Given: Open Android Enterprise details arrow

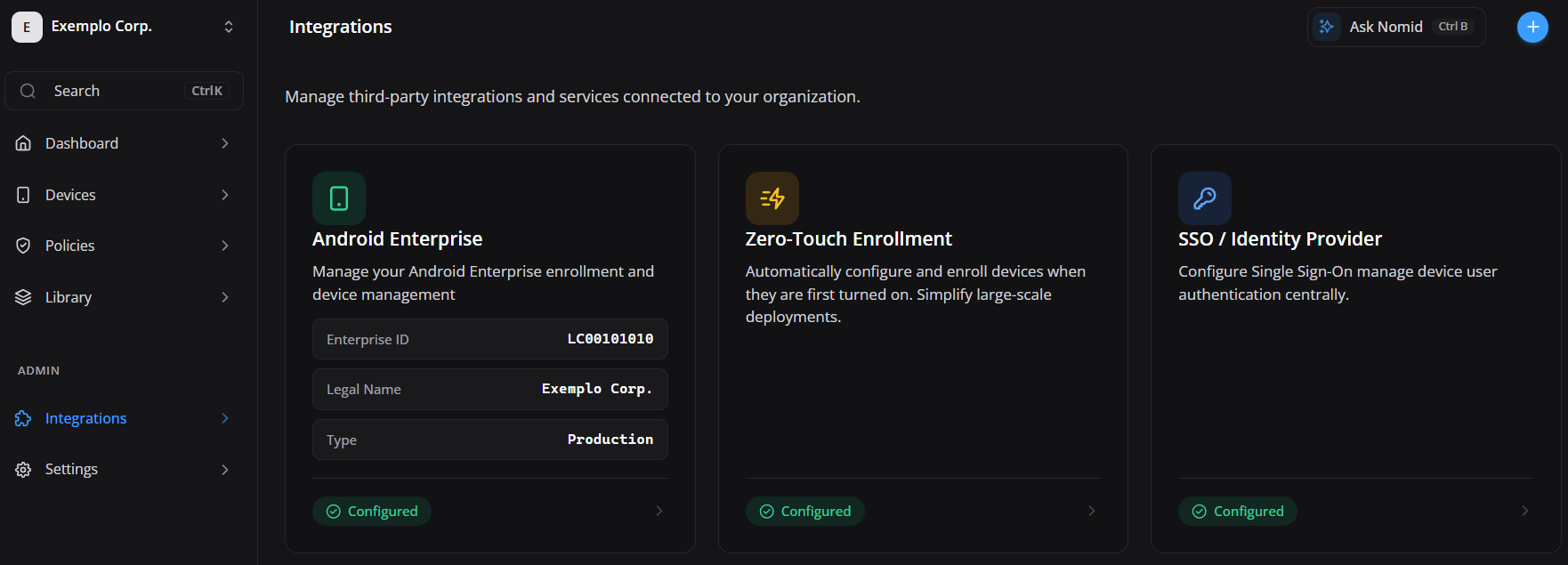Looking at the screenshot, I should click(659, 511).
